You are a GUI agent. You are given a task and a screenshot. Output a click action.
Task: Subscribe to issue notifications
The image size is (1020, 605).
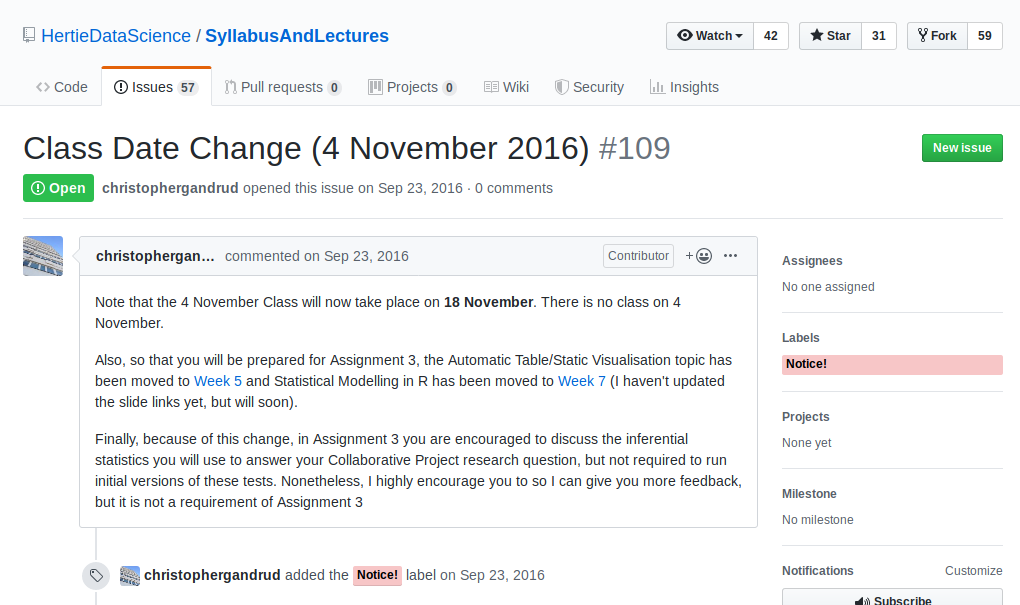pos(892,599)
